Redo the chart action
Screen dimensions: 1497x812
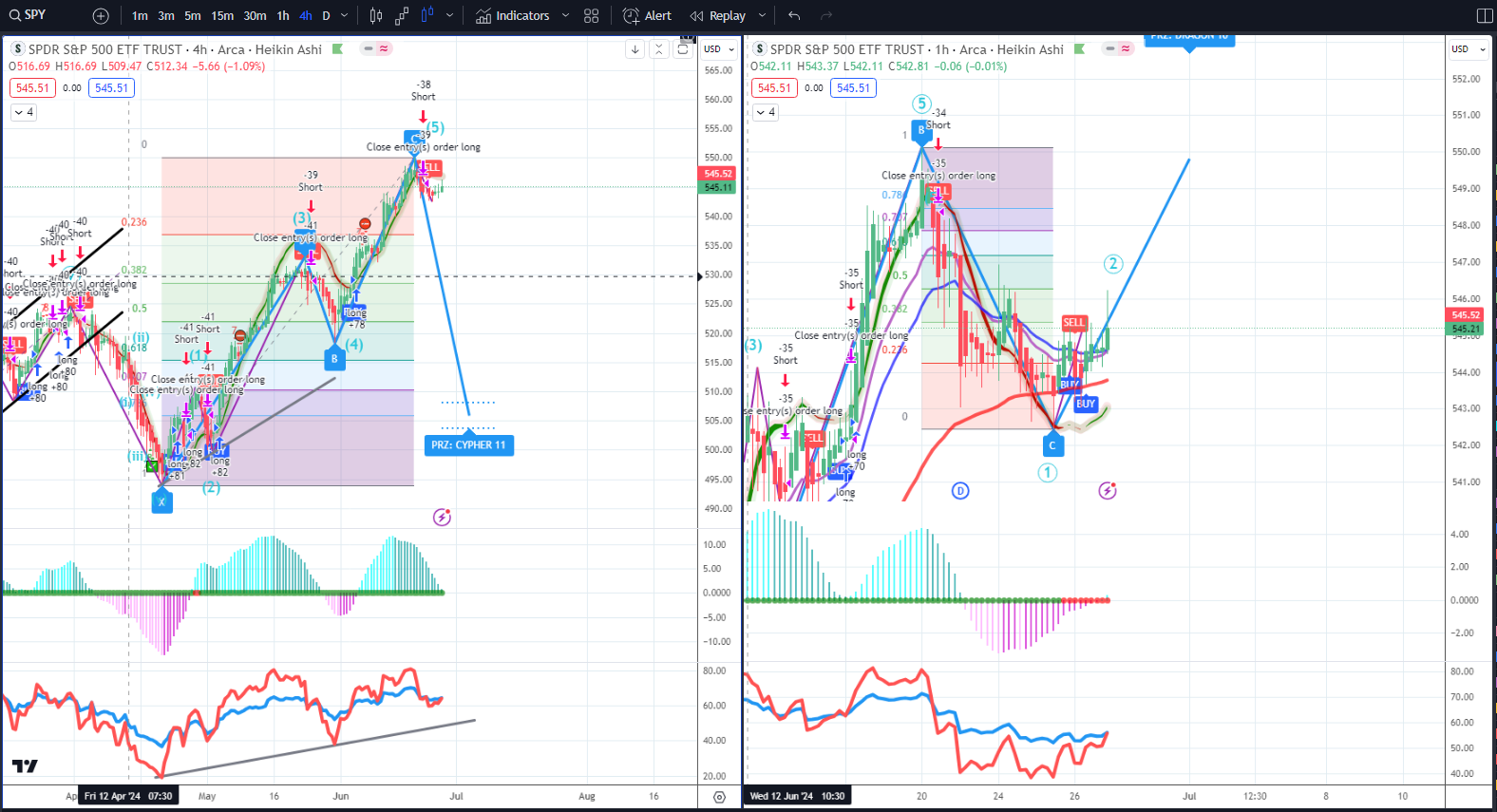(x=826, y=16)
